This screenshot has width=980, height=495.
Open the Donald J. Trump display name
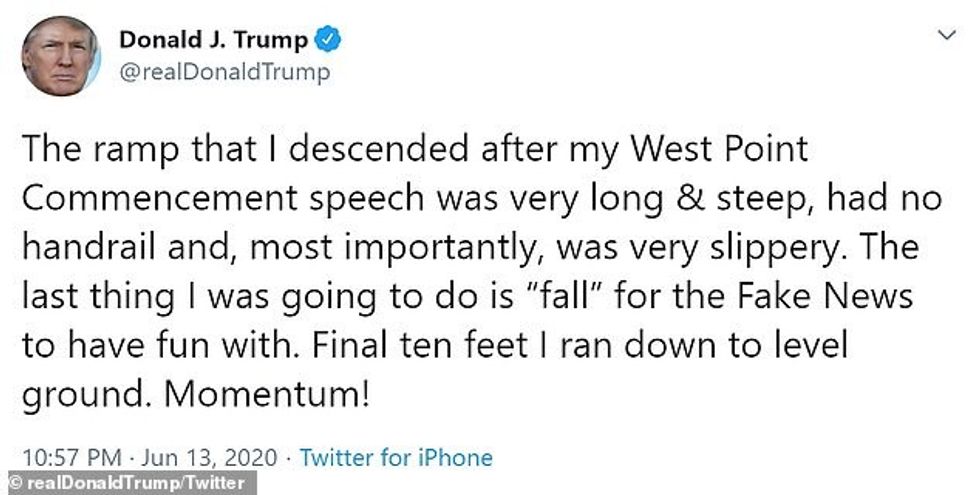click(x=214, y=40)
